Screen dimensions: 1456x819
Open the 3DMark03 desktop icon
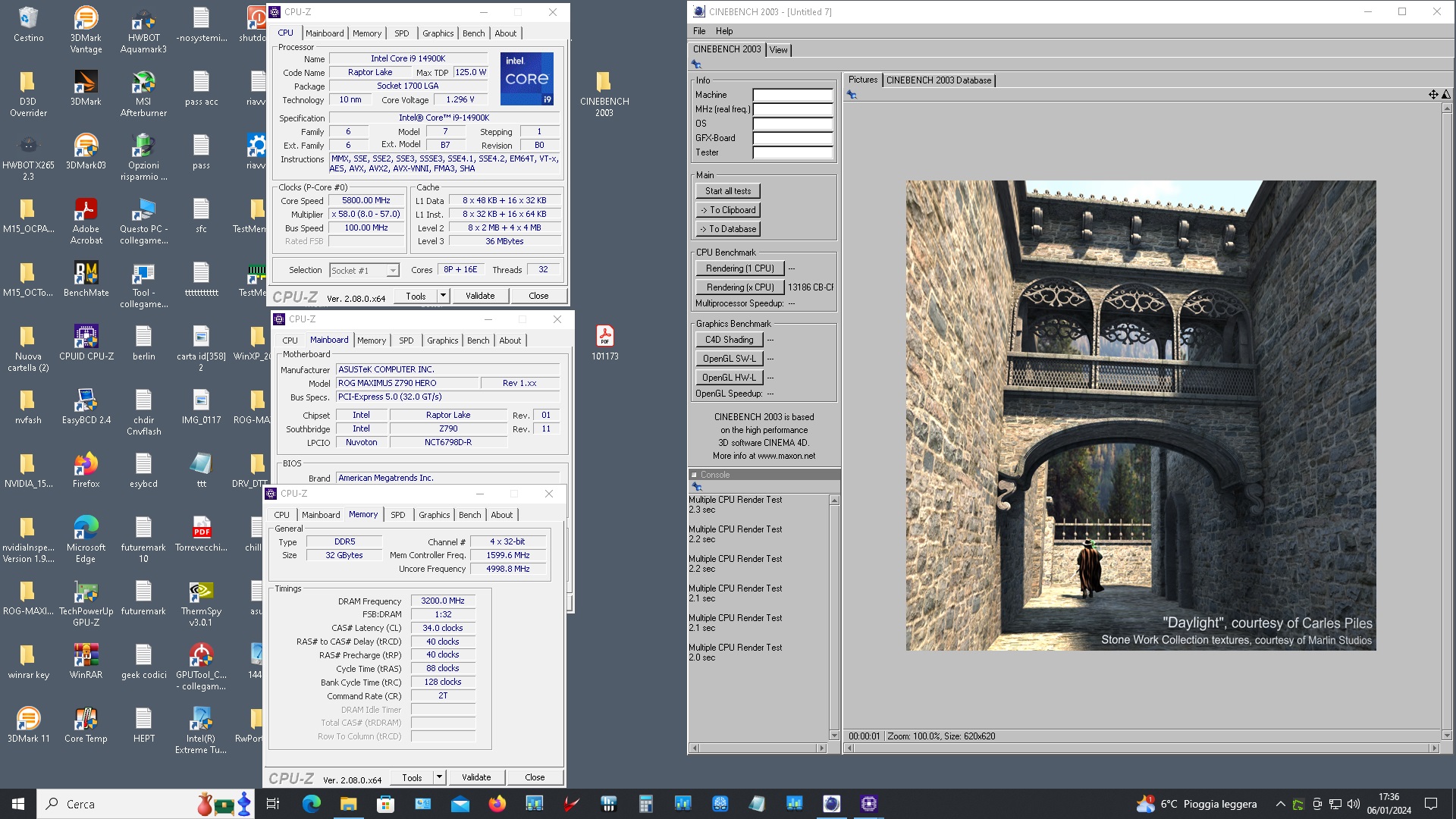86,152
